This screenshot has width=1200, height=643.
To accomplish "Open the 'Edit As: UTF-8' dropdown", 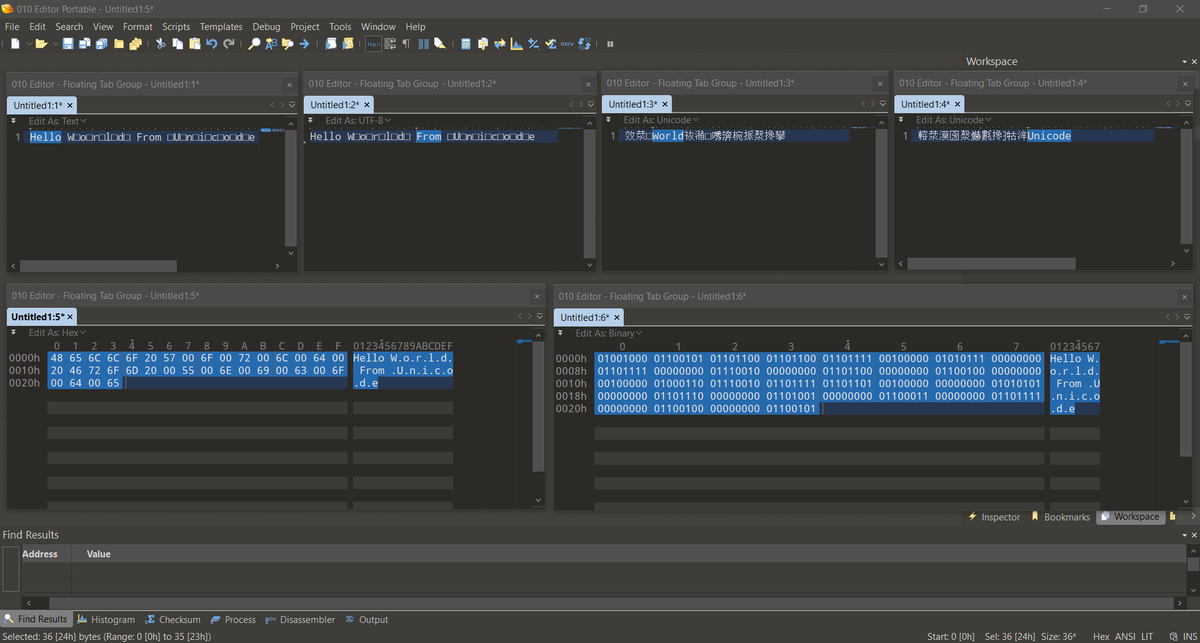I will click(358, 121).
